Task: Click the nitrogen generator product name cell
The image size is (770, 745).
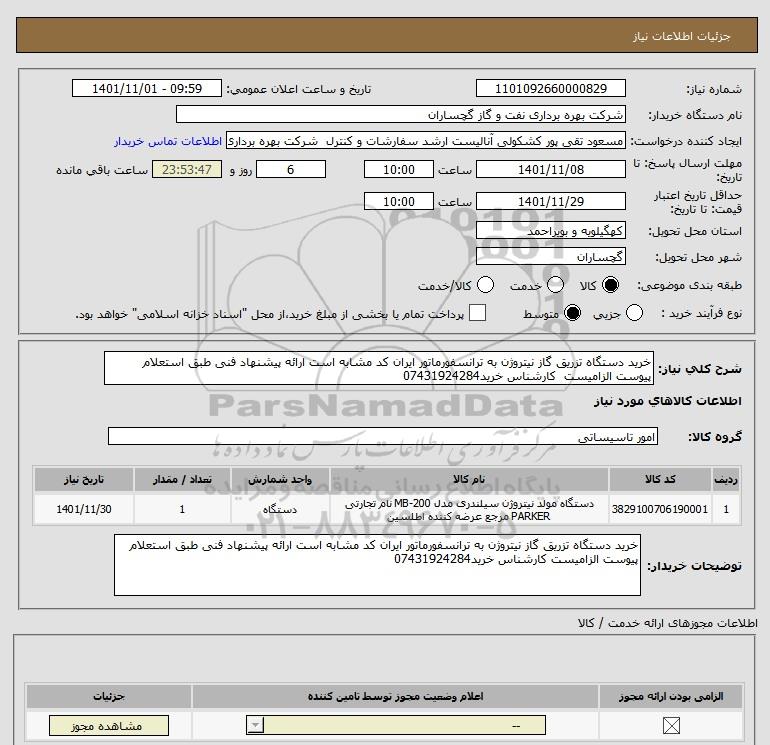Action: [x=469, y=509]
